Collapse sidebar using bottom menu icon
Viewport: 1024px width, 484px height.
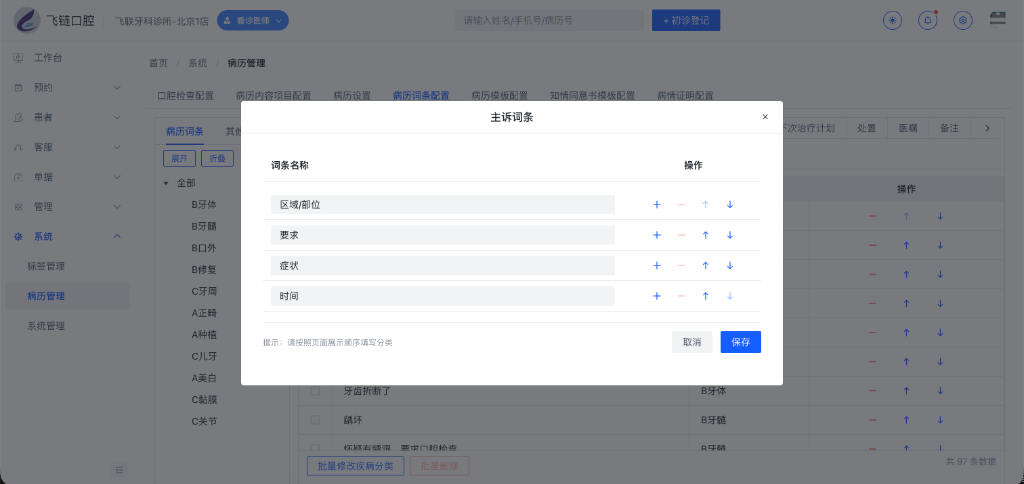click(x=119, y=469)
